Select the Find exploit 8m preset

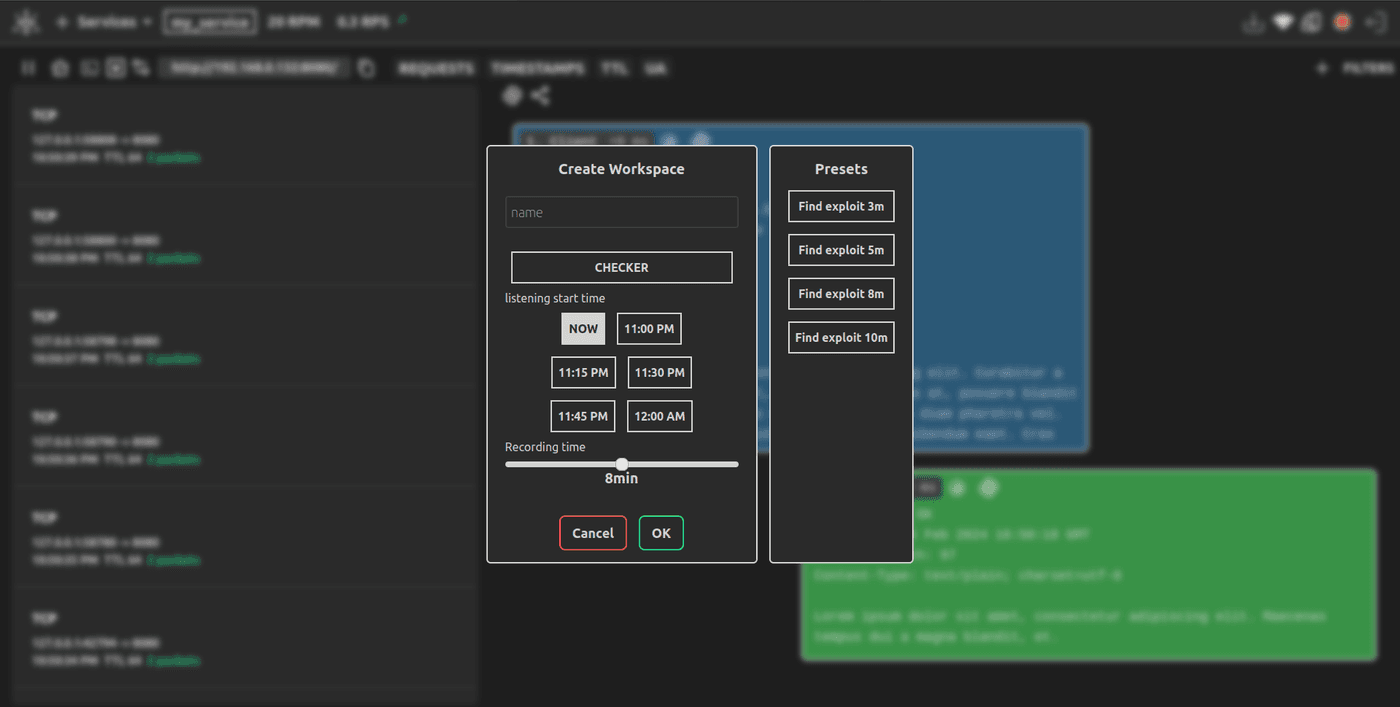click(x=841, y=294)
